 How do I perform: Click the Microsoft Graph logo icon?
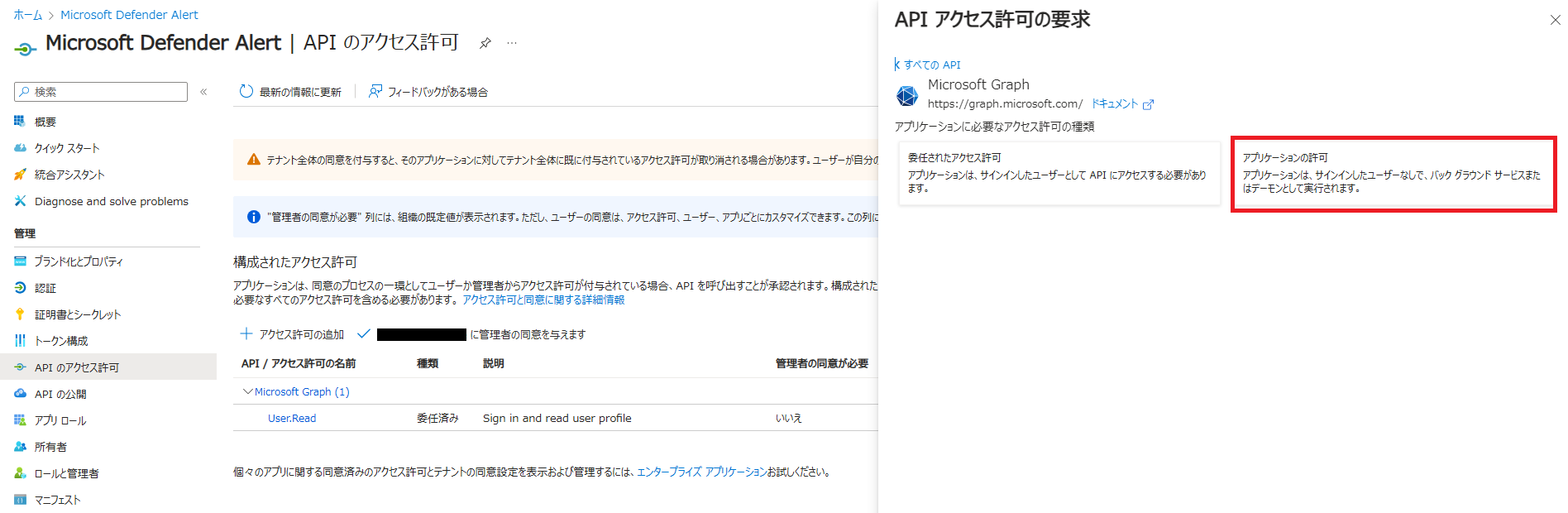[907, 96]
